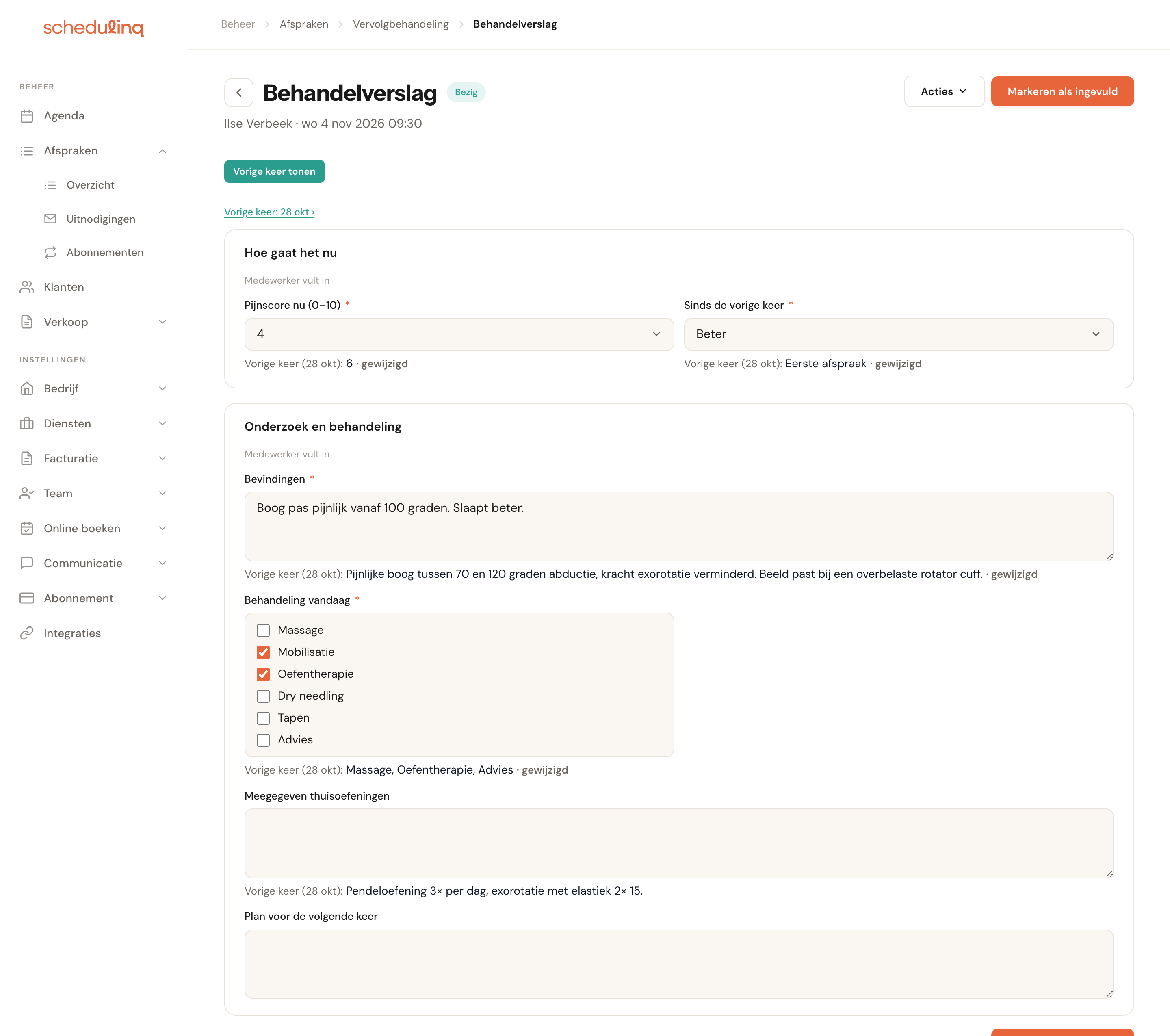Click the Verkoop document icon
Image resolution: width=1170 pixels, height=1036 pixels.
pyautogui.click(x=27, y=322)
